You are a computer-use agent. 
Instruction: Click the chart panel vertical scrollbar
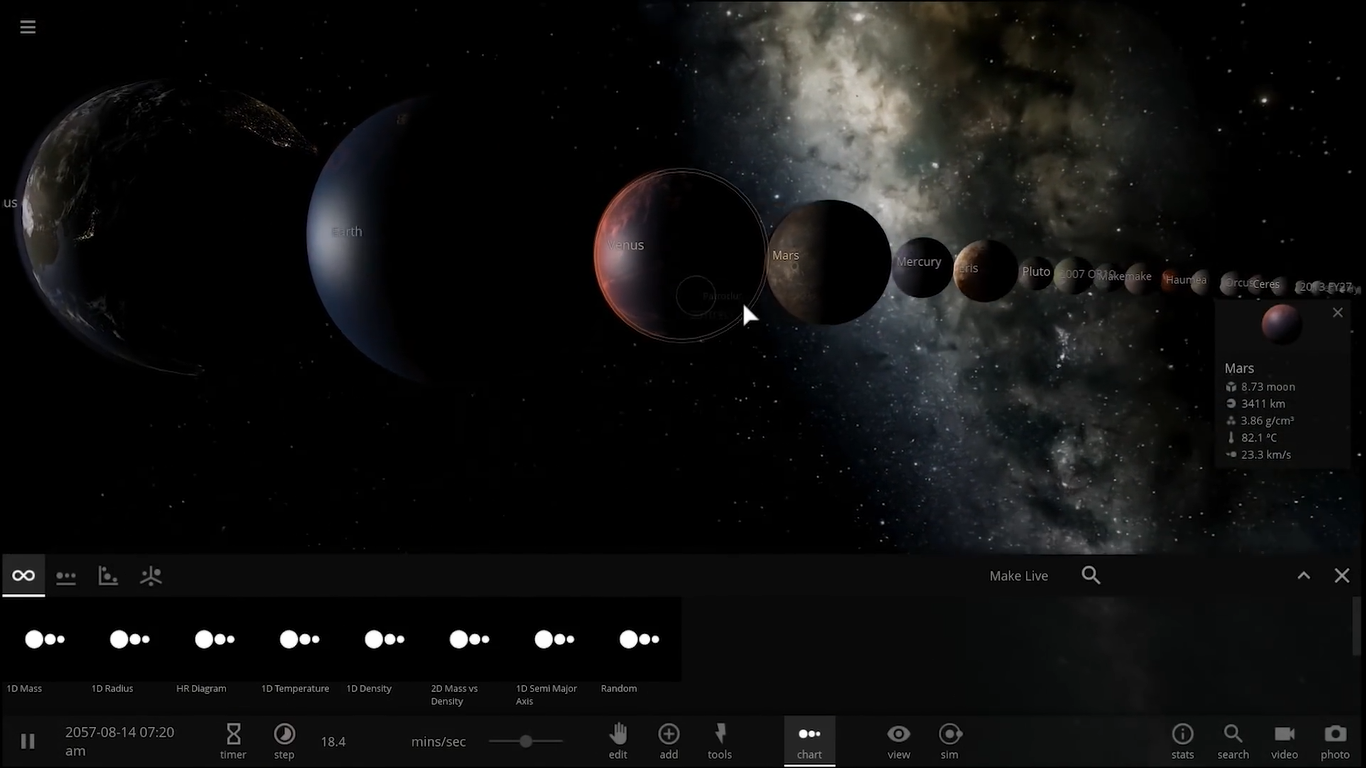[1356, 626]
